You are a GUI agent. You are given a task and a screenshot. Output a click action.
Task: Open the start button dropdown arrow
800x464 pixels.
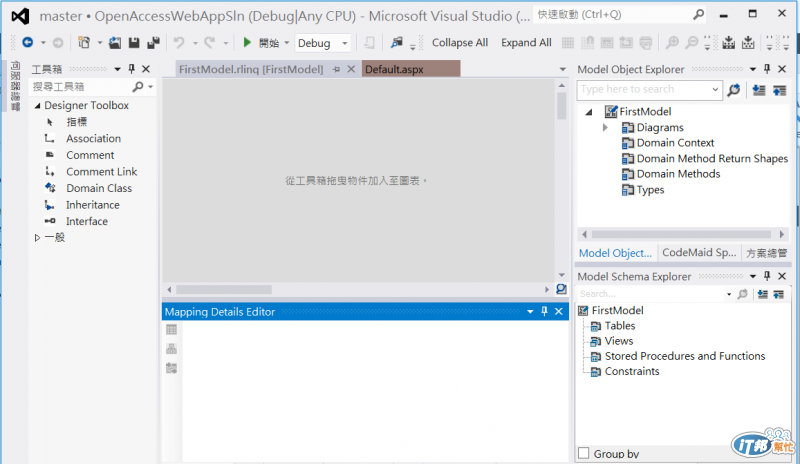pos(287,43)
